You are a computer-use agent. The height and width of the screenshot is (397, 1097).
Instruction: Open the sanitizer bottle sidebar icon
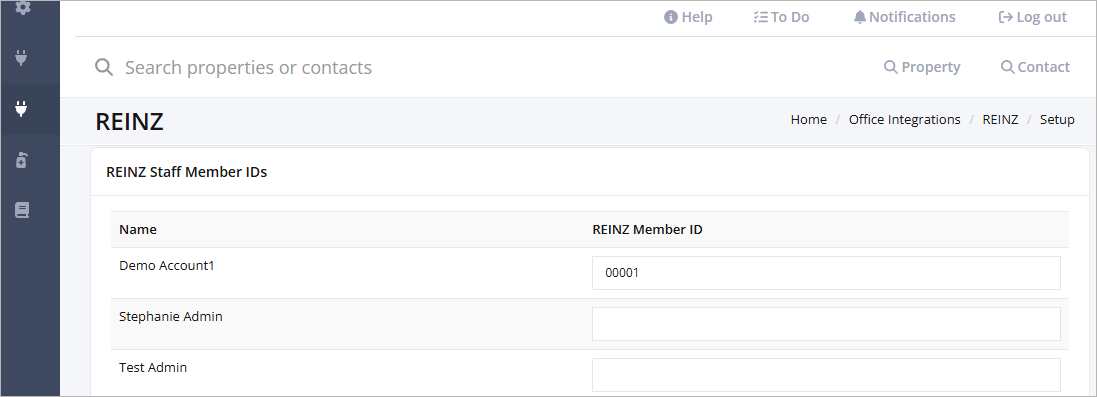pos(21,160)
